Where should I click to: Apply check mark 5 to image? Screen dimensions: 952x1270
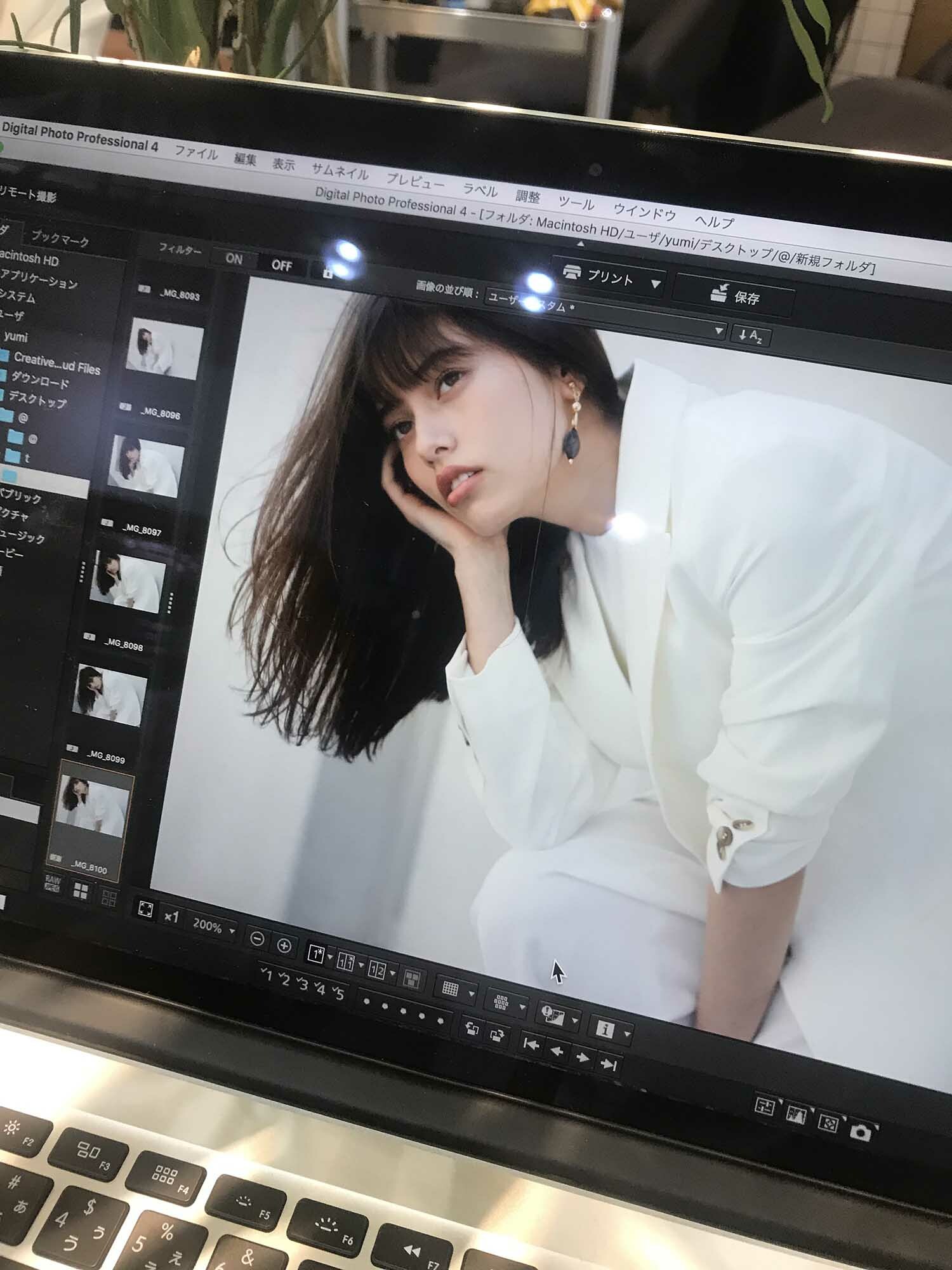[338, 993]
